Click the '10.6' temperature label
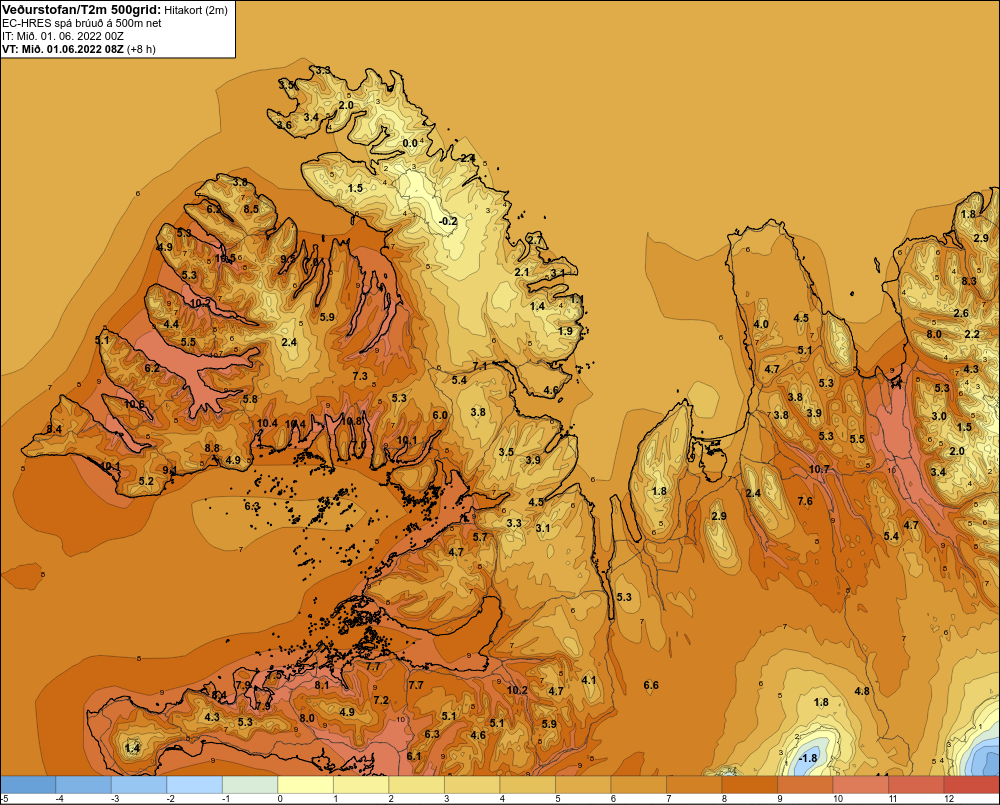1000x805 pixels. [x=134, y=404]
